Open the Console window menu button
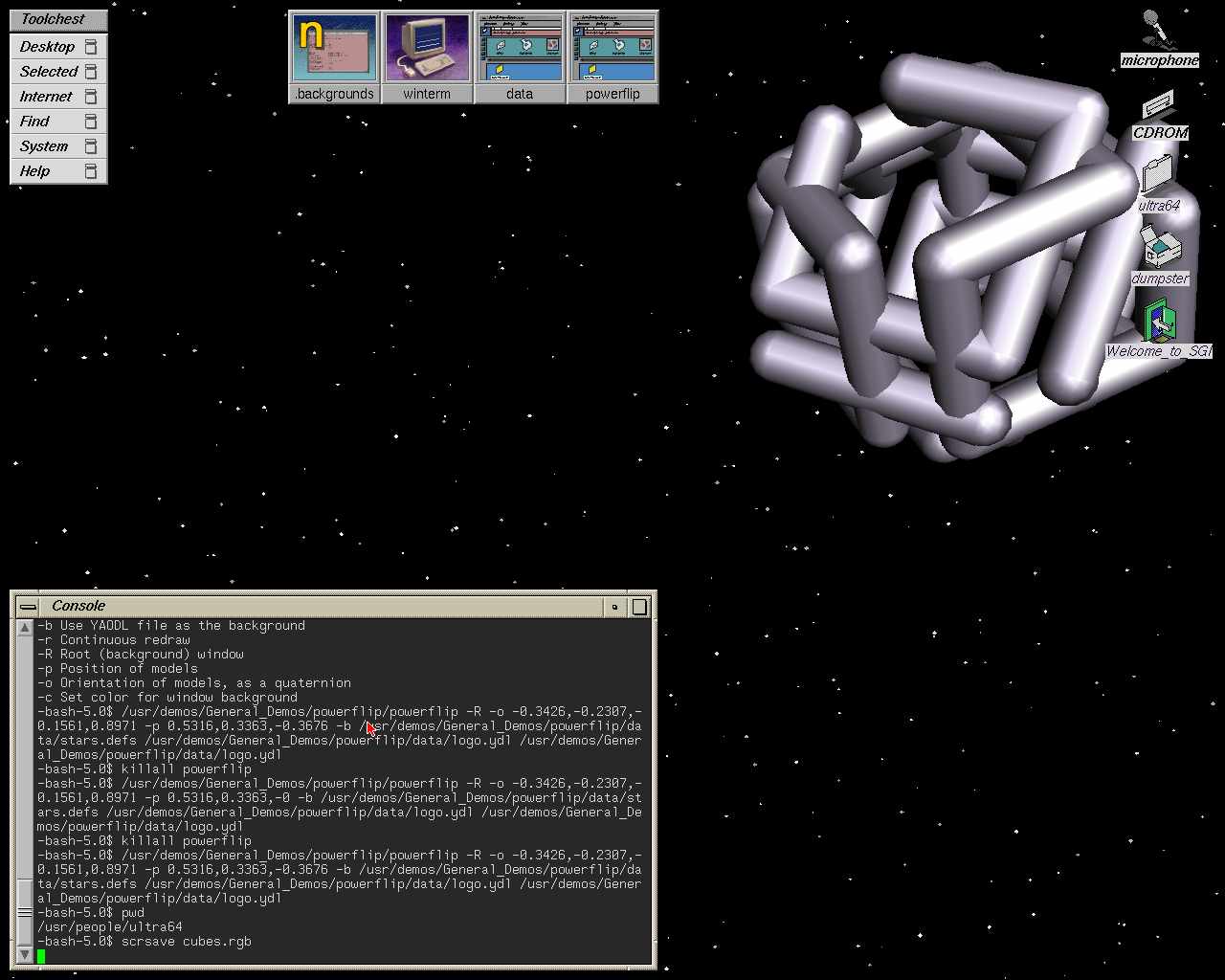The height and width of the screenshot is (980, 1225). coord(28,606)
